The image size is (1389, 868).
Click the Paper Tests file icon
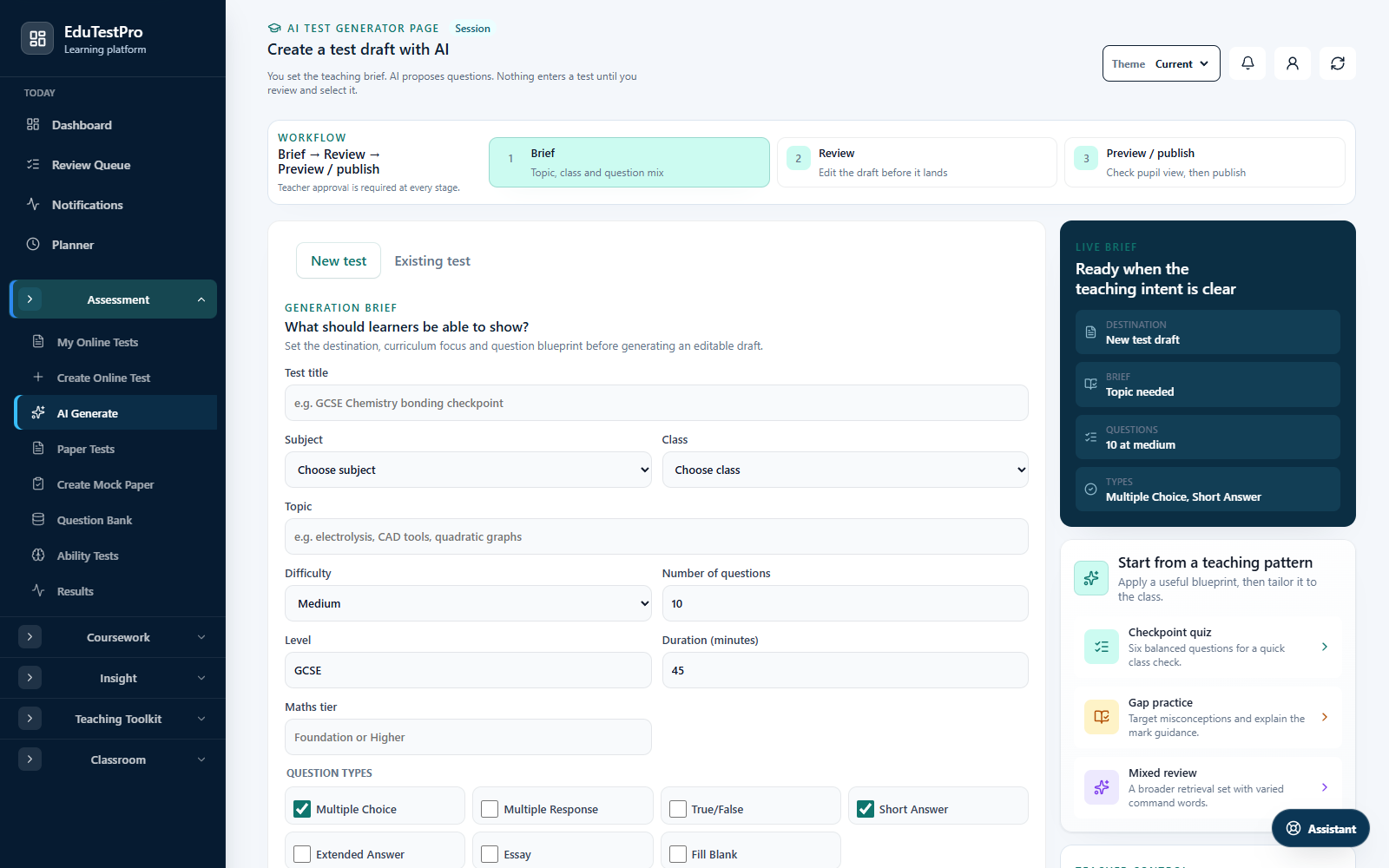38,448
